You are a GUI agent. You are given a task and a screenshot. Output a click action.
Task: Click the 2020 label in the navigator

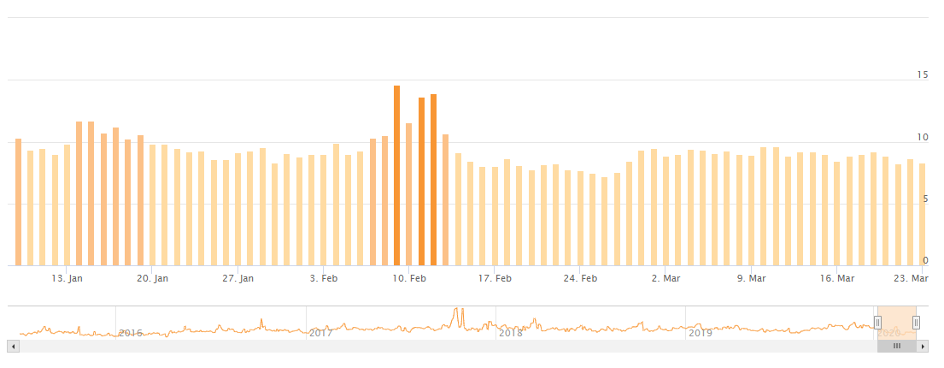click(x=889, y=332)
